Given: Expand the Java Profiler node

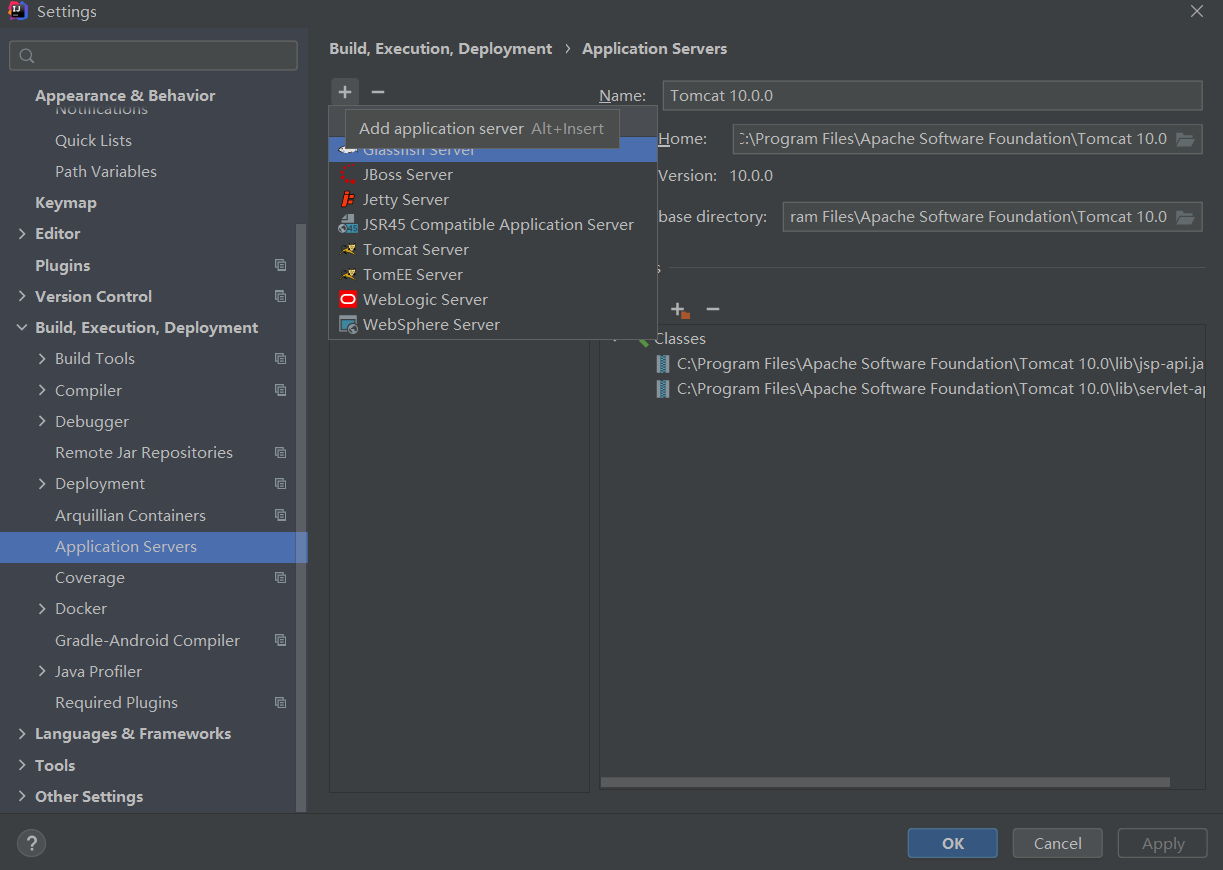Looking at the screenshot, I should [42, 672].
